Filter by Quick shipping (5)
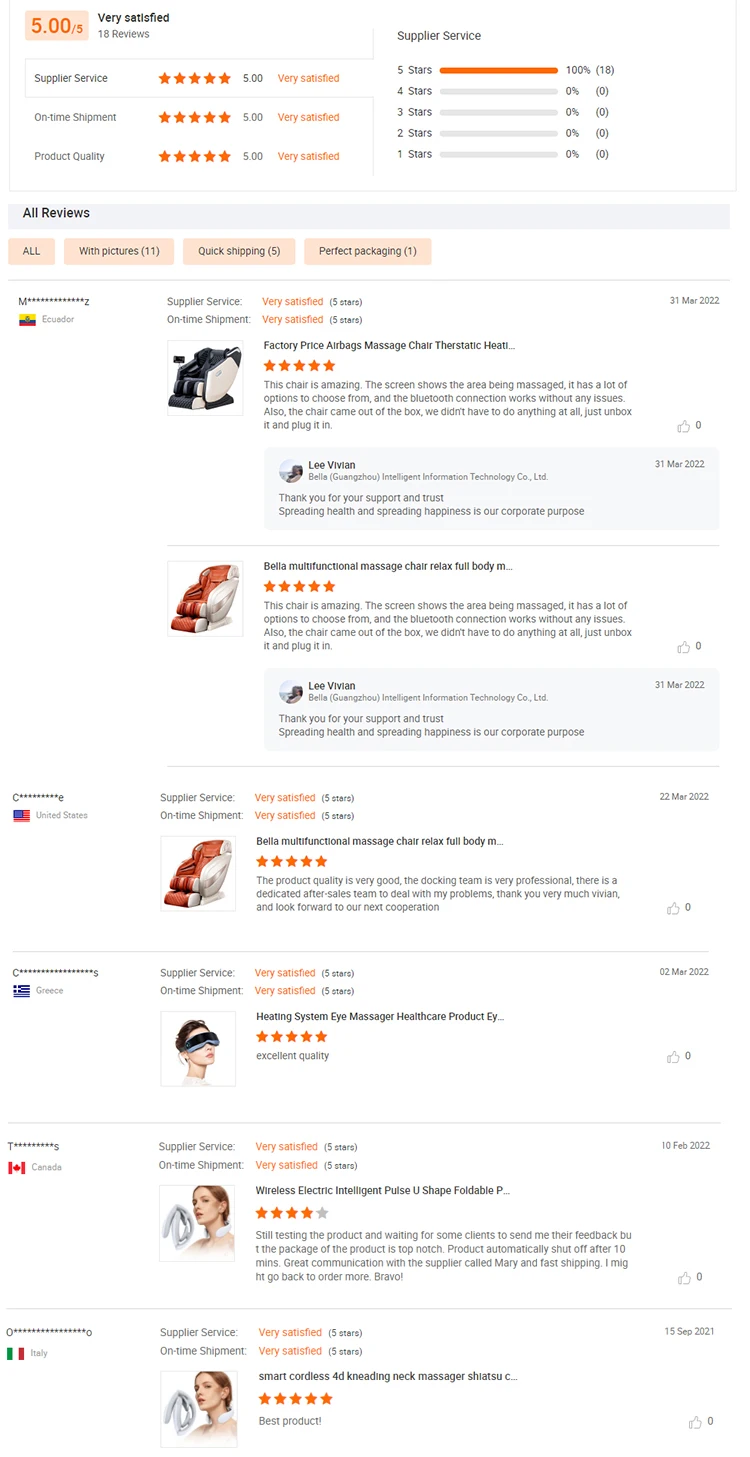Screen dimensions: 750x1457 [x=239, y=251]
